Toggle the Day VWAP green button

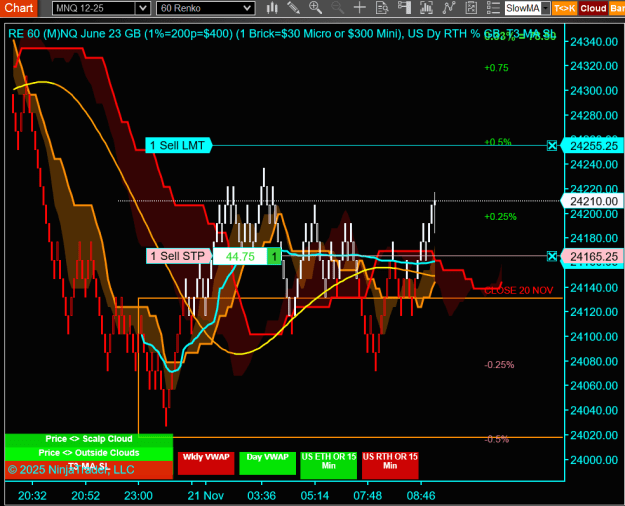click(267, 463)
